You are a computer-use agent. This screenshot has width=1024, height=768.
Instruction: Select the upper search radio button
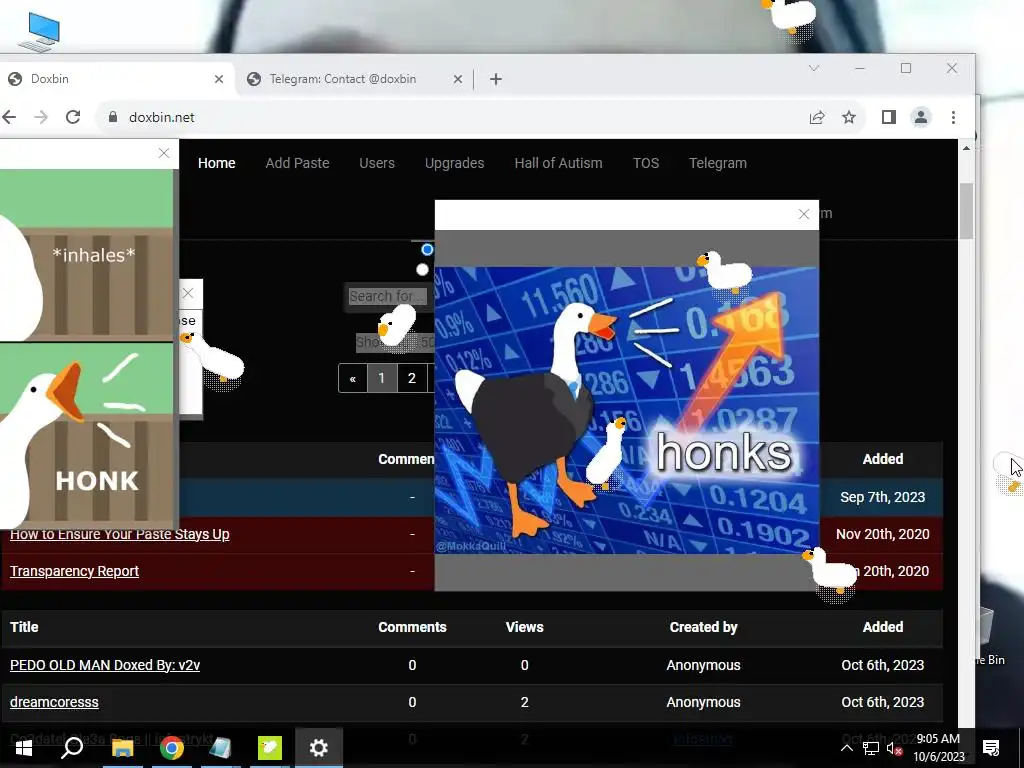[427, 249]
